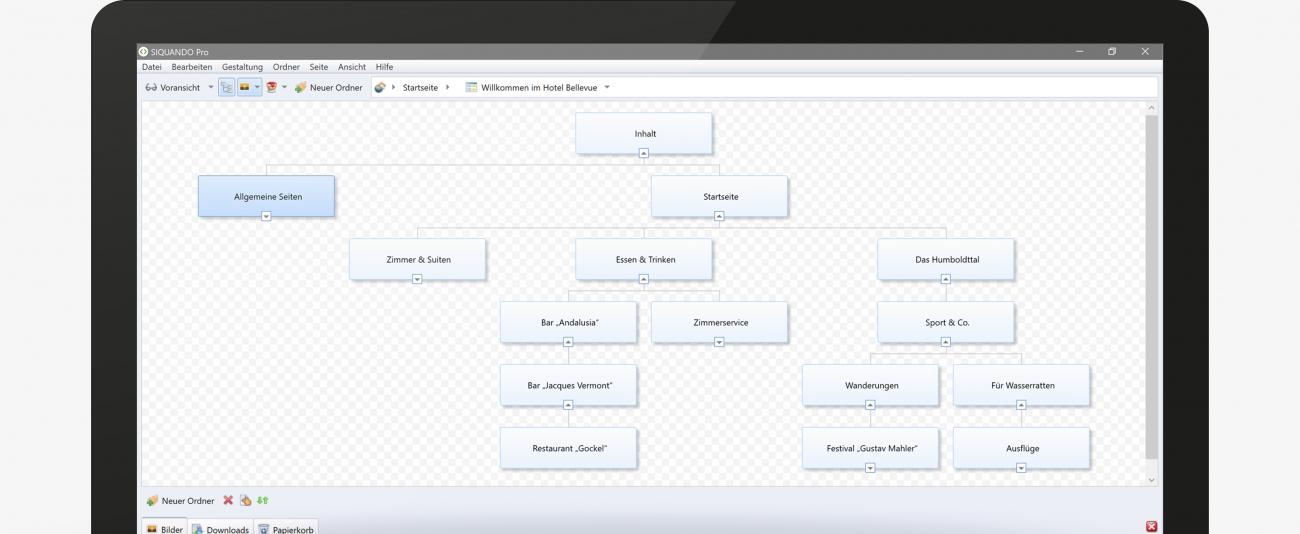Open the Voransicht dropdown arrow
This screenshot has height=534, width=1300.
click(x=210, y=87)
